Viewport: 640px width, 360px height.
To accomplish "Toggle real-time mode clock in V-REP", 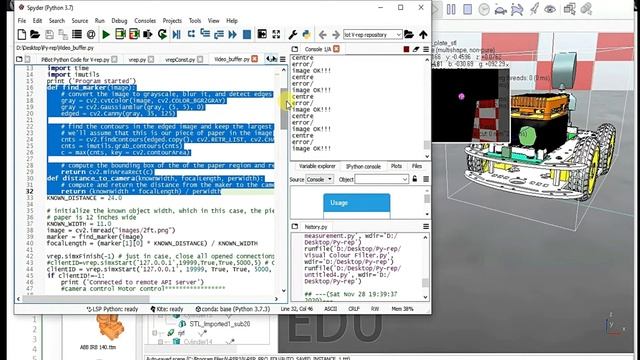I will (484, 9).
